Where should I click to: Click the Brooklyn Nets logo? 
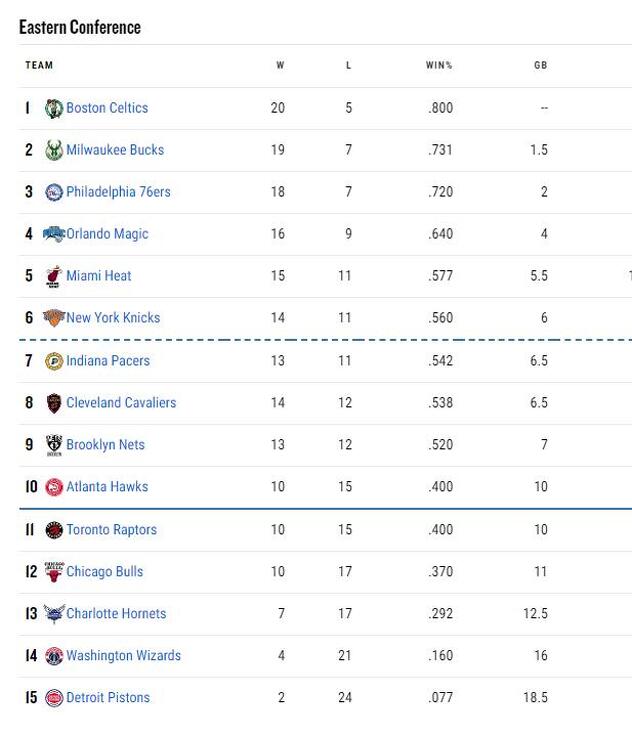tap(54, 445)
